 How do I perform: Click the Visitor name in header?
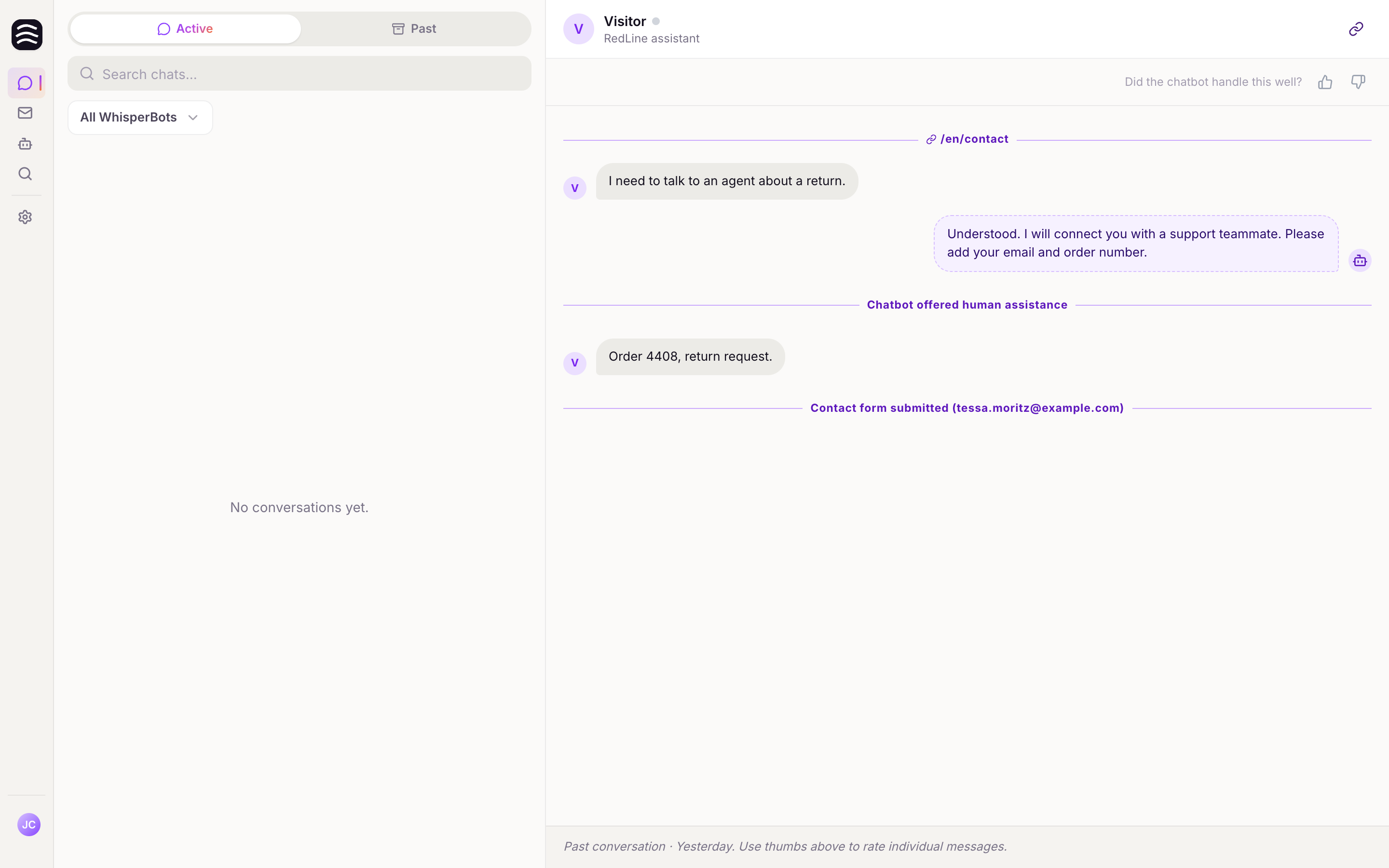pyautogui.click(x=625, y=21)
